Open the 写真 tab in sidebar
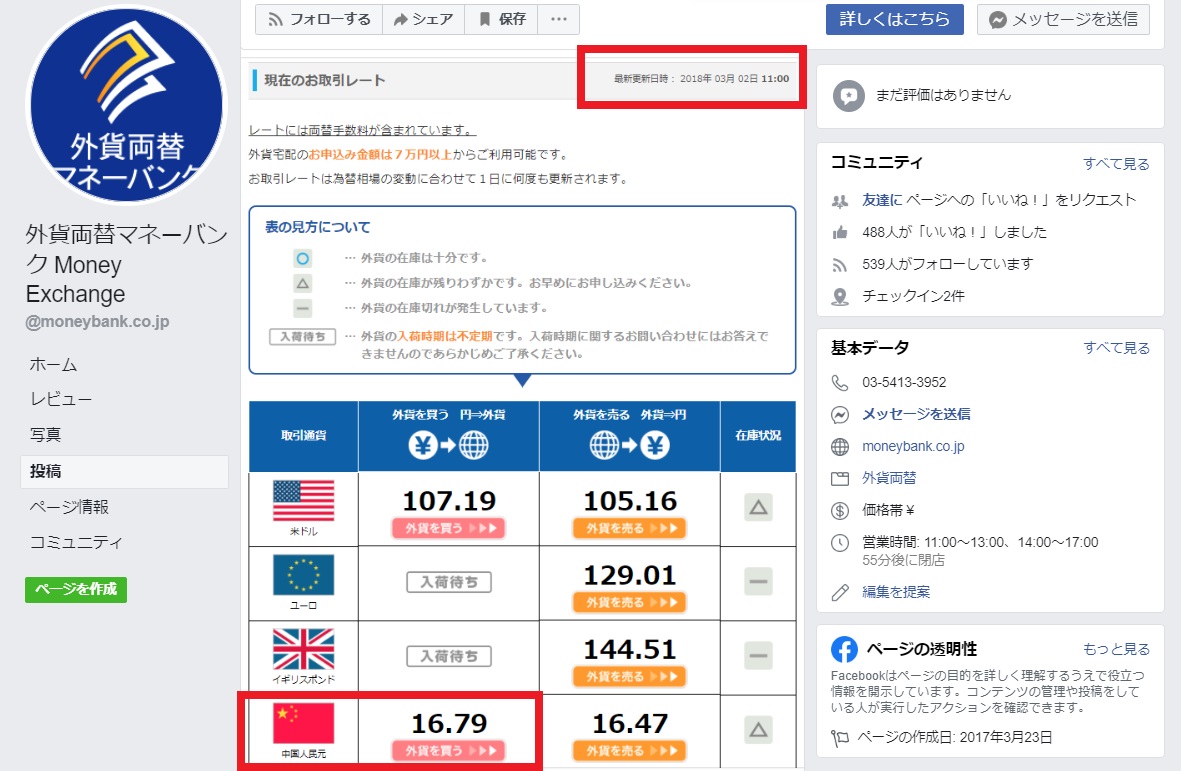 tap(45, 434)
